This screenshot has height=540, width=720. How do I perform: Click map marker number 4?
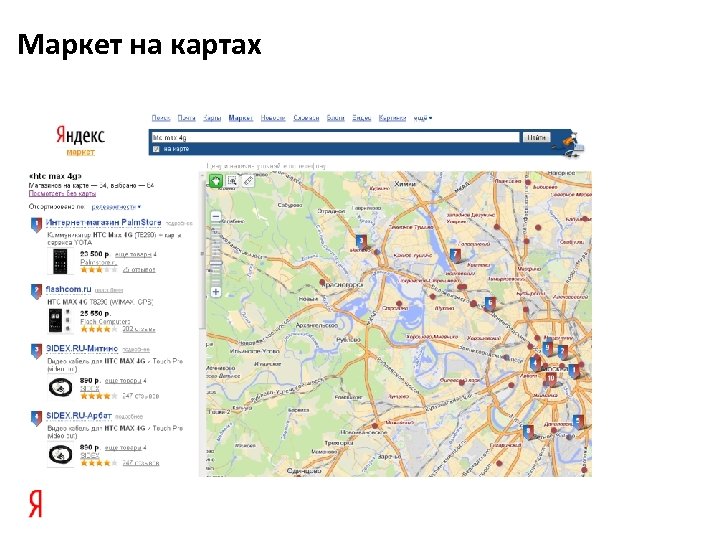pyautogui.click(x=535, y=363)
